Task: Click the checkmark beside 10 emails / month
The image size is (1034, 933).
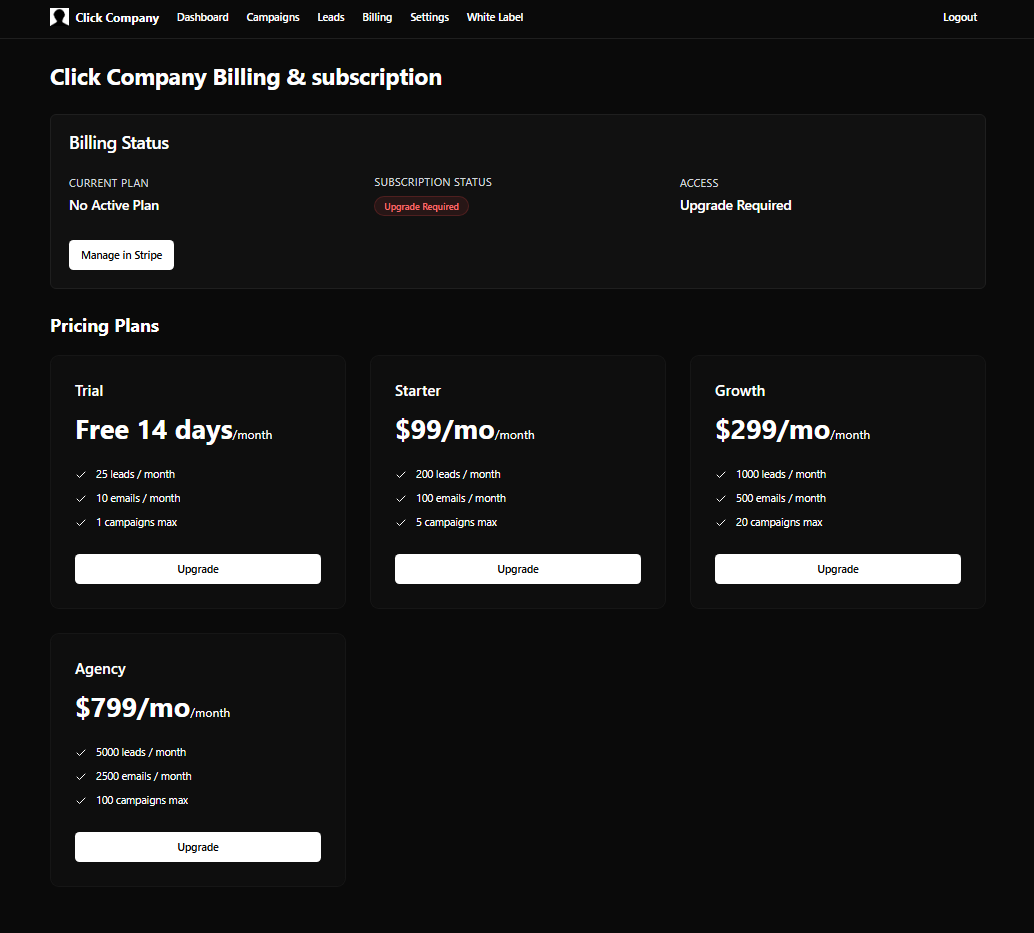Action: (81, 498)
